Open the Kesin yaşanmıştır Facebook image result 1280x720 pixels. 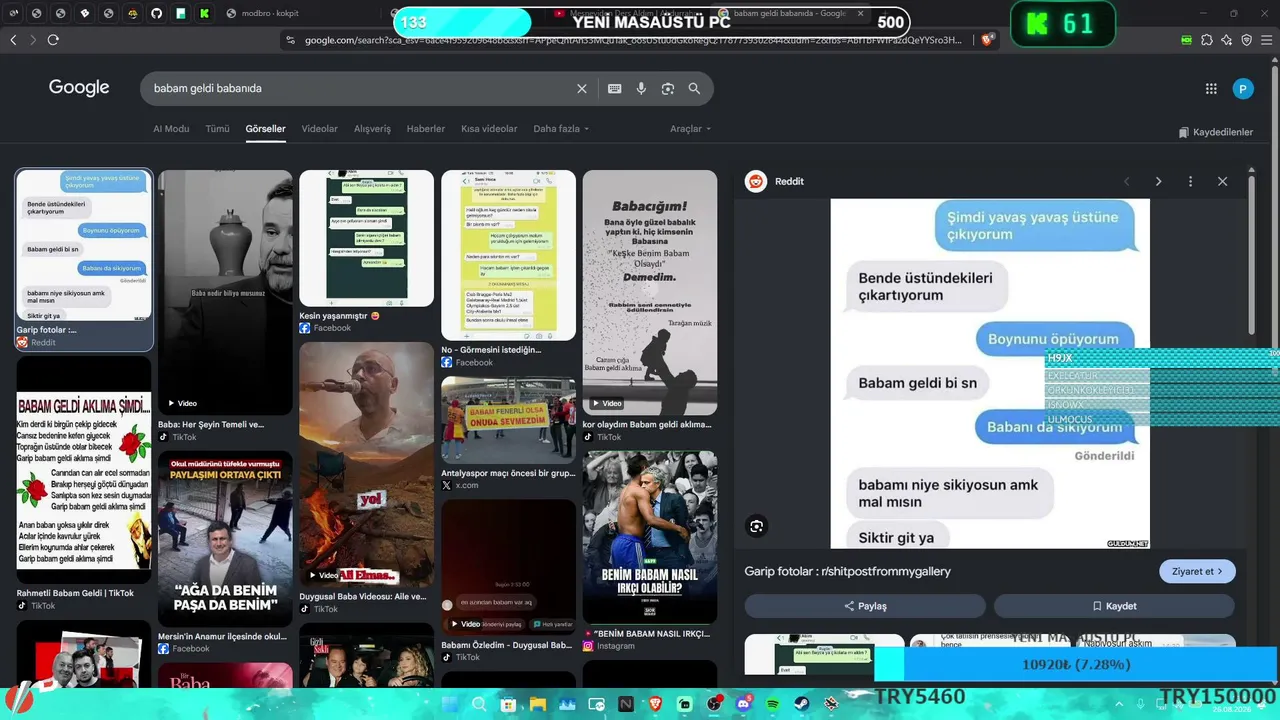[x=366, y=238]
